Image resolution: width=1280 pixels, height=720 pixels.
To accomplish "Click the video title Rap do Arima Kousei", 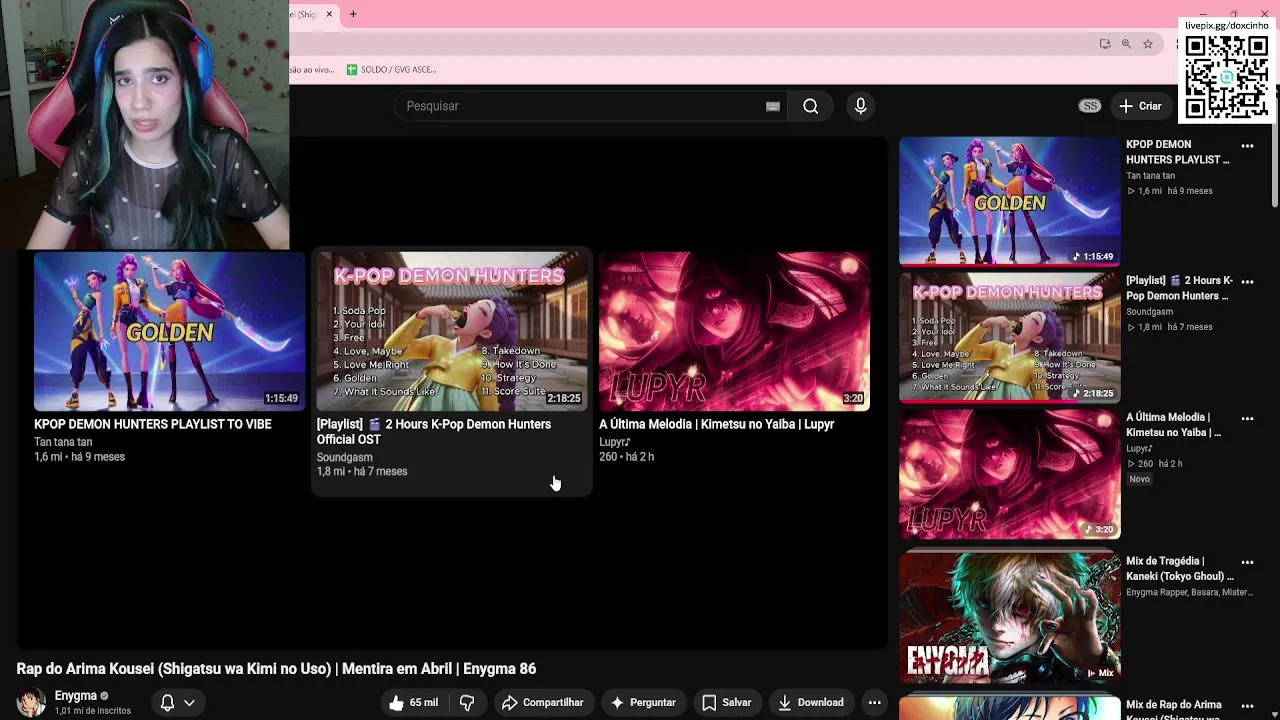I will pyautogui.click(x=276, y=669).
